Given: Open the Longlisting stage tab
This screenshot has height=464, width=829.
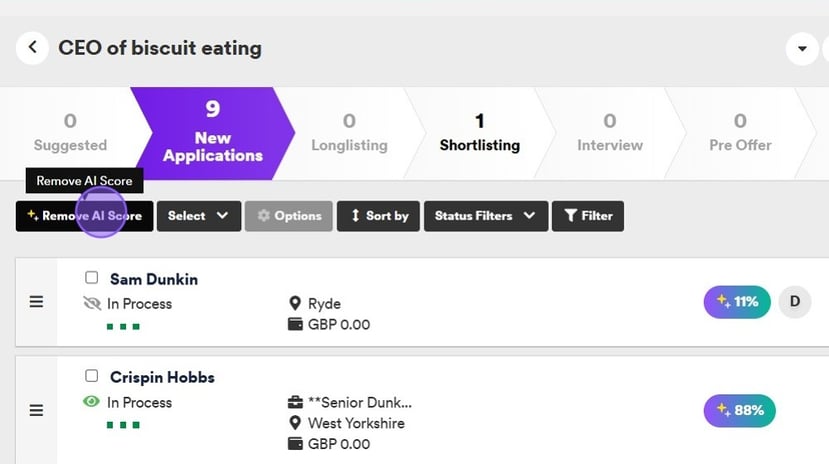Looking at the screenshot, I should click(349, 133).
